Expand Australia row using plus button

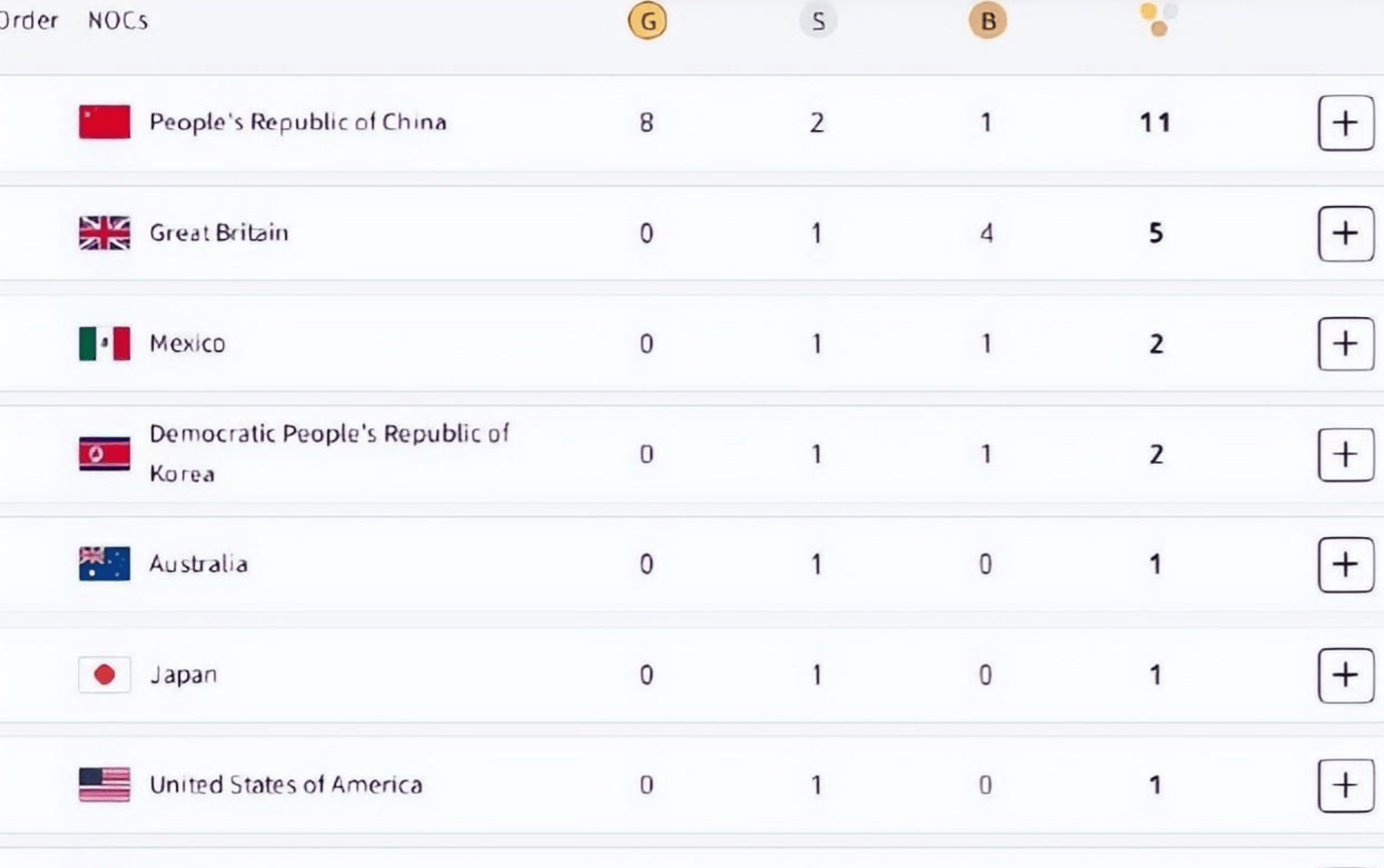(1345, 565)
